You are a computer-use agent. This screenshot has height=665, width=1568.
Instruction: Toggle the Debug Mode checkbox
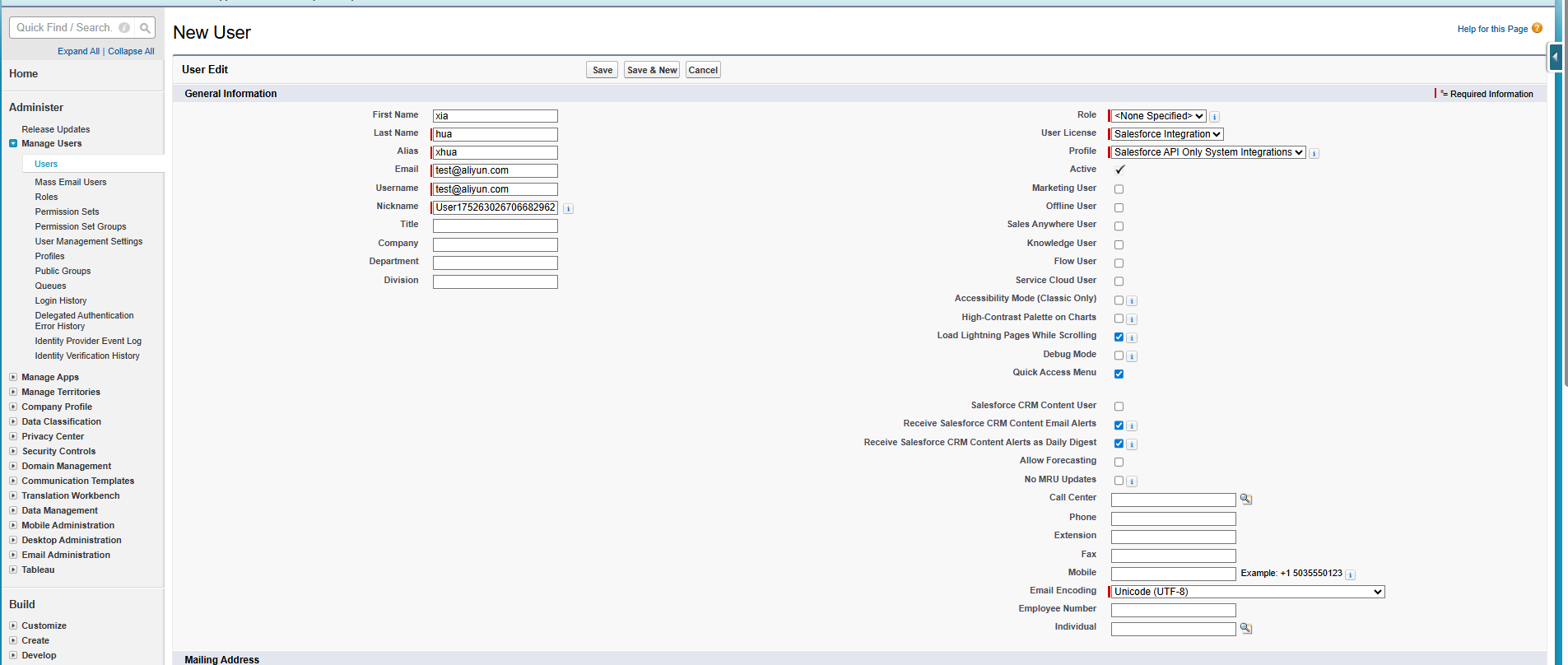(1119, 356)
